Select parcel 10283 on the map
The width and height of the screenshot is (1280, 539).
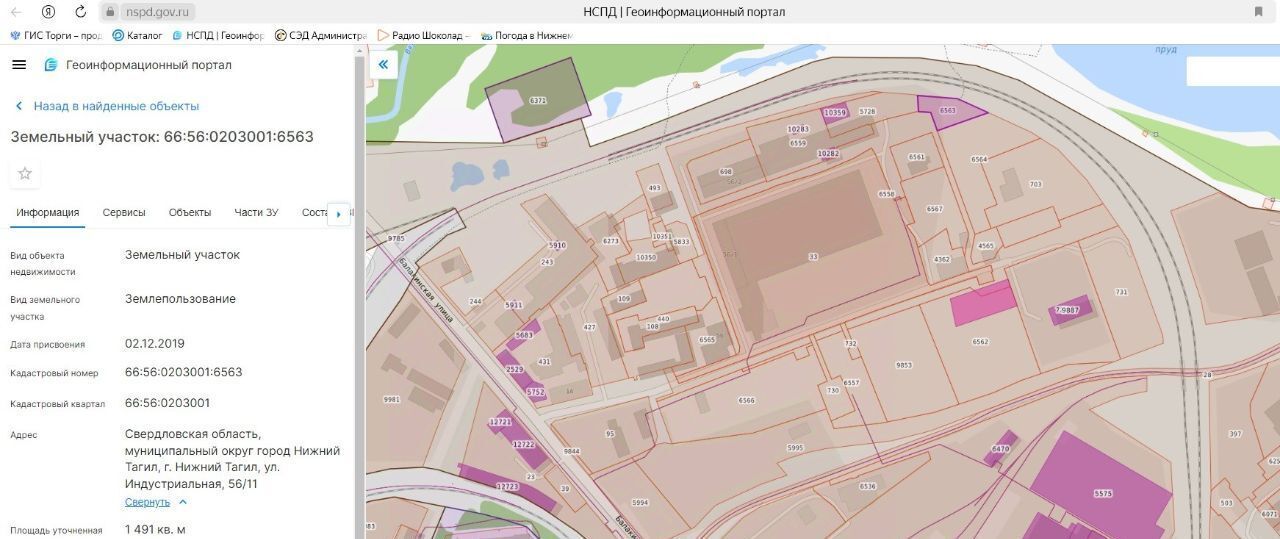coord(798,129)
